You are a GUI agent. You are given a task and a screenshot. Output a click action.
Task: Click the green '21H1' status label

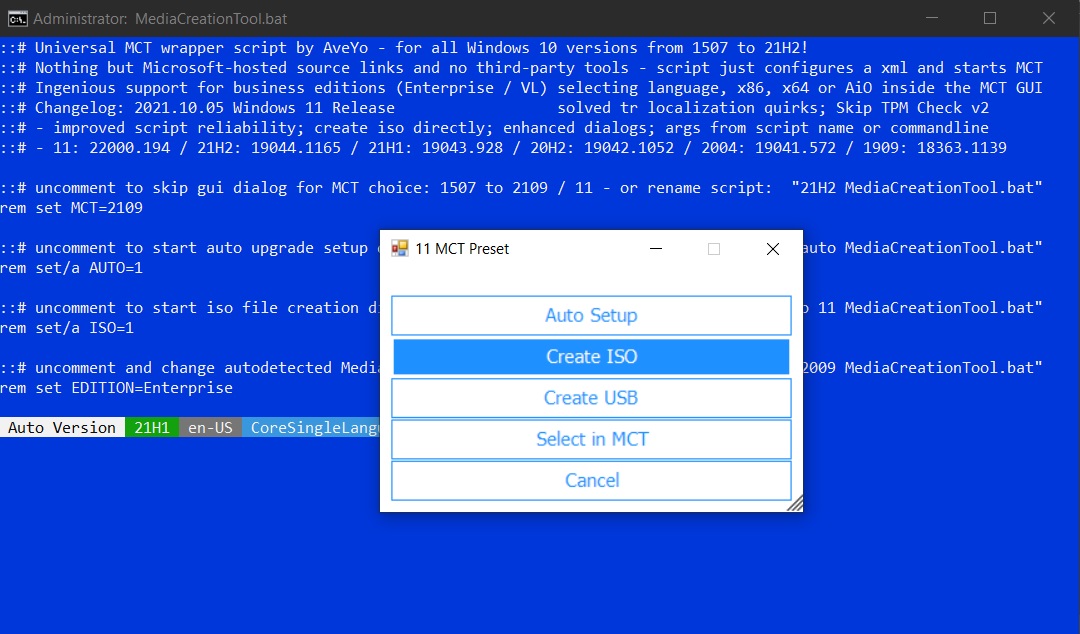pyautogui.click(x=152, y=427)
